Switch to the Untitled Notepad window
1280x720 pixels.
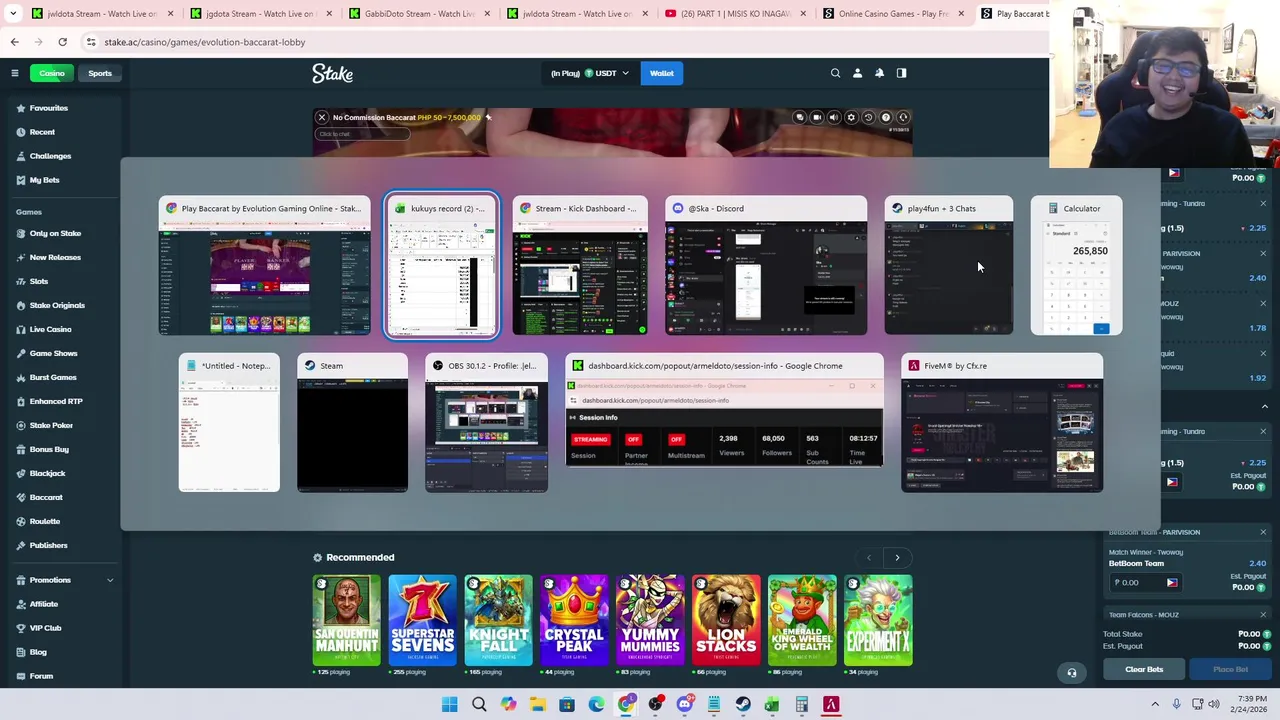point(229,423)
